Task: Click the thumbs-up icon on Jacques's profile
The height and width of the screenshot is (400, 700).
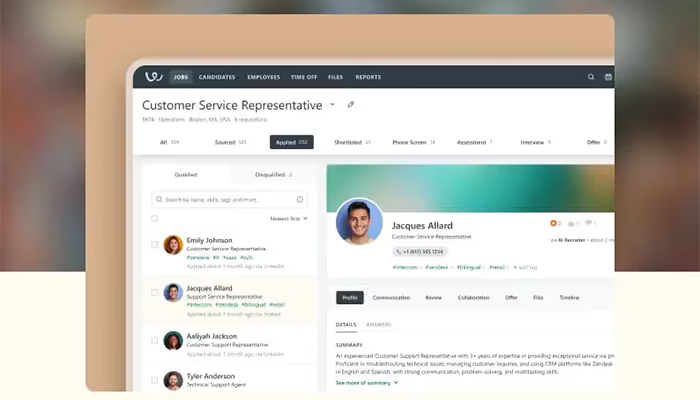Action: [571, 223]
